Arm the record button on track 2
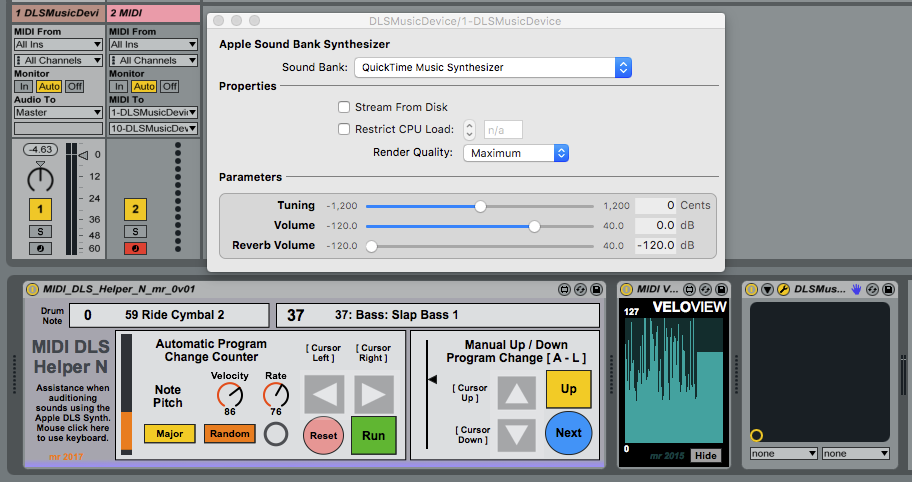Viewport: 912px width, 482px height. pos(136,248)
